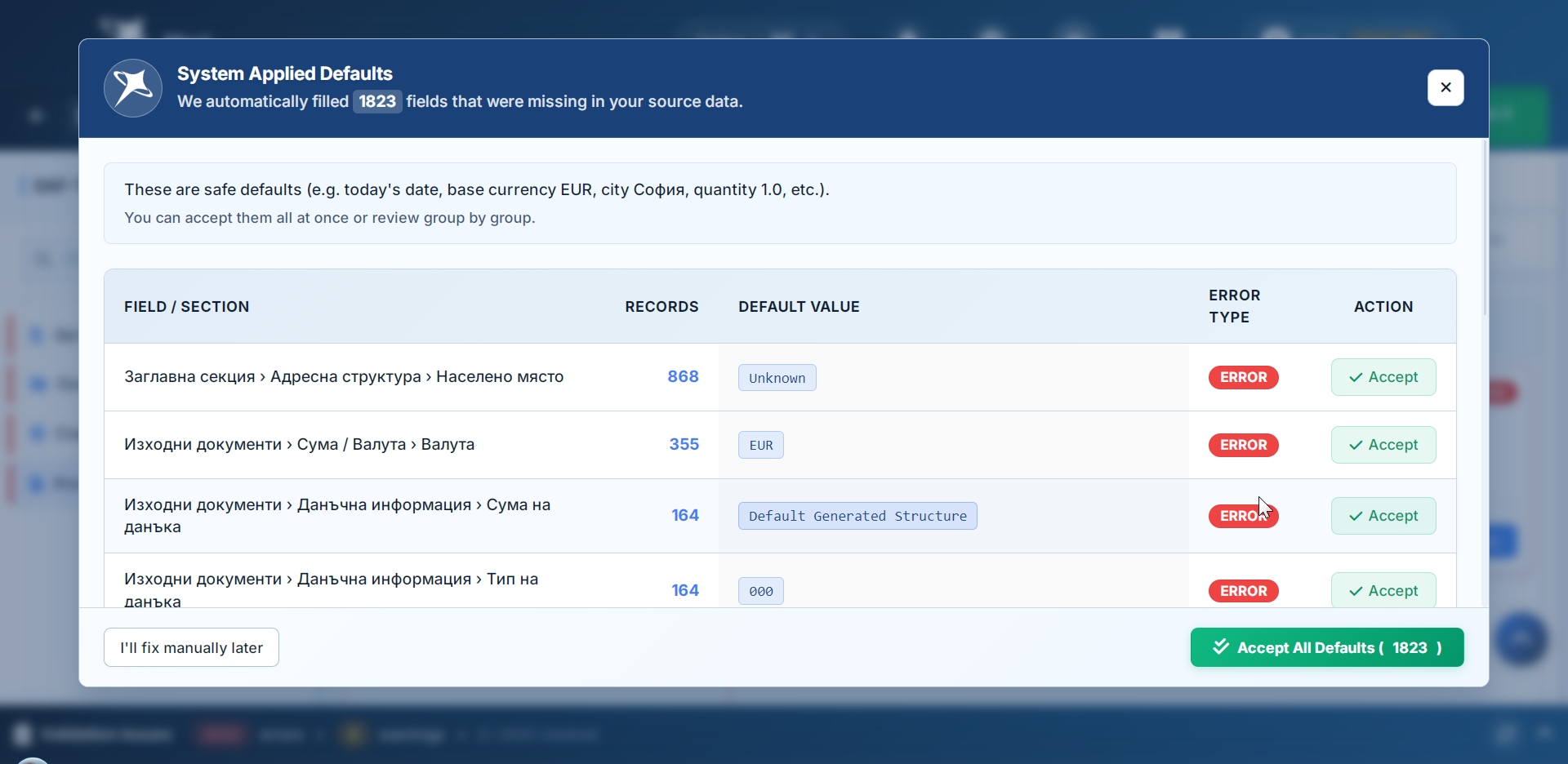The image size is (1568, 764).
Task: Click the DEFAULT VALUE column header
Action: (x=799, y=307)
